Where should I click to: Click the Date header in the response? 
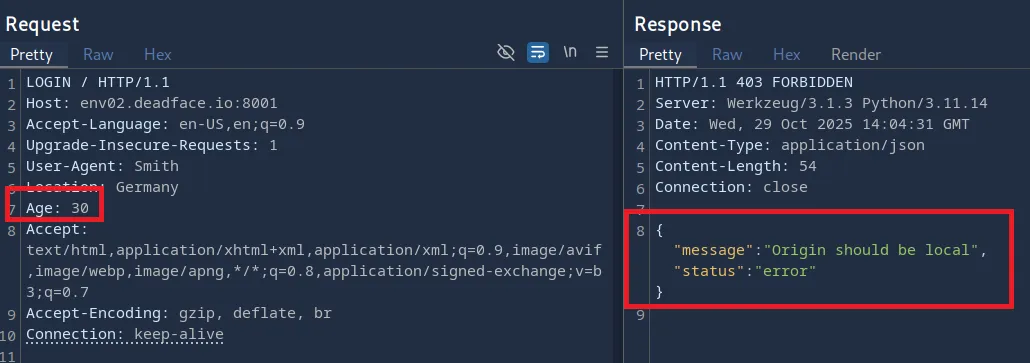[812, 125]
